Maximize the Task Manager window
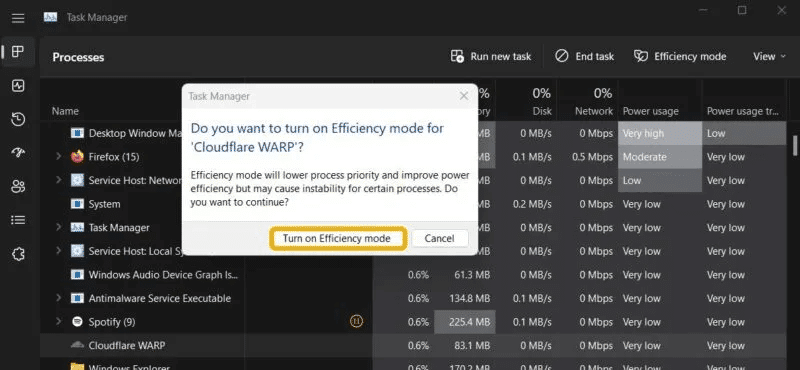800x370 pixels. (742, 10)
